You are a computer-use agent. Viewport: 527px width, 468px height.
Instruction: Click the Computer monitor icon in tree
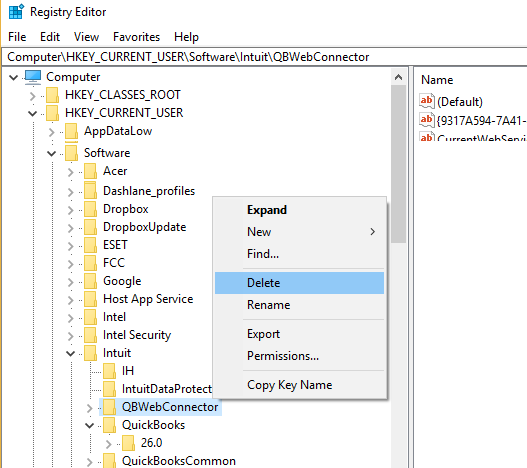pyautogui.click(x=33, y=77)
